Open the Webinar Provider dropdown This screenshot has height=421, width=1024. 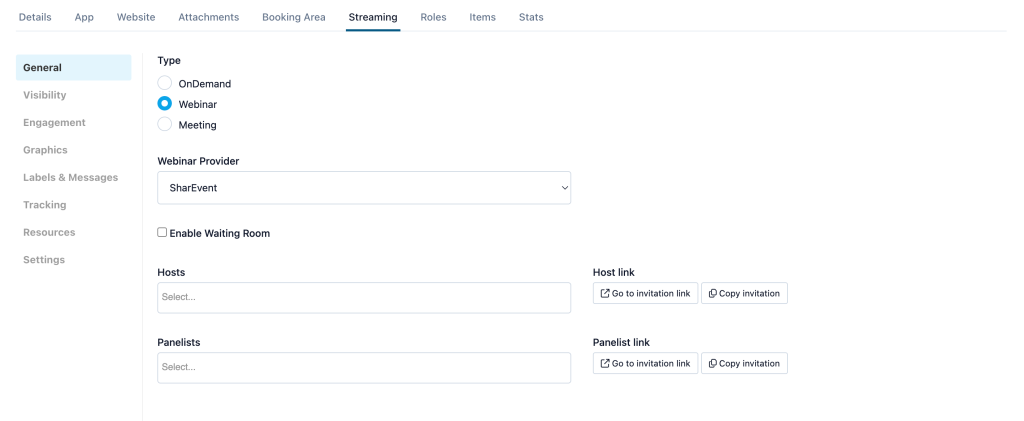[x=364, y=188]
